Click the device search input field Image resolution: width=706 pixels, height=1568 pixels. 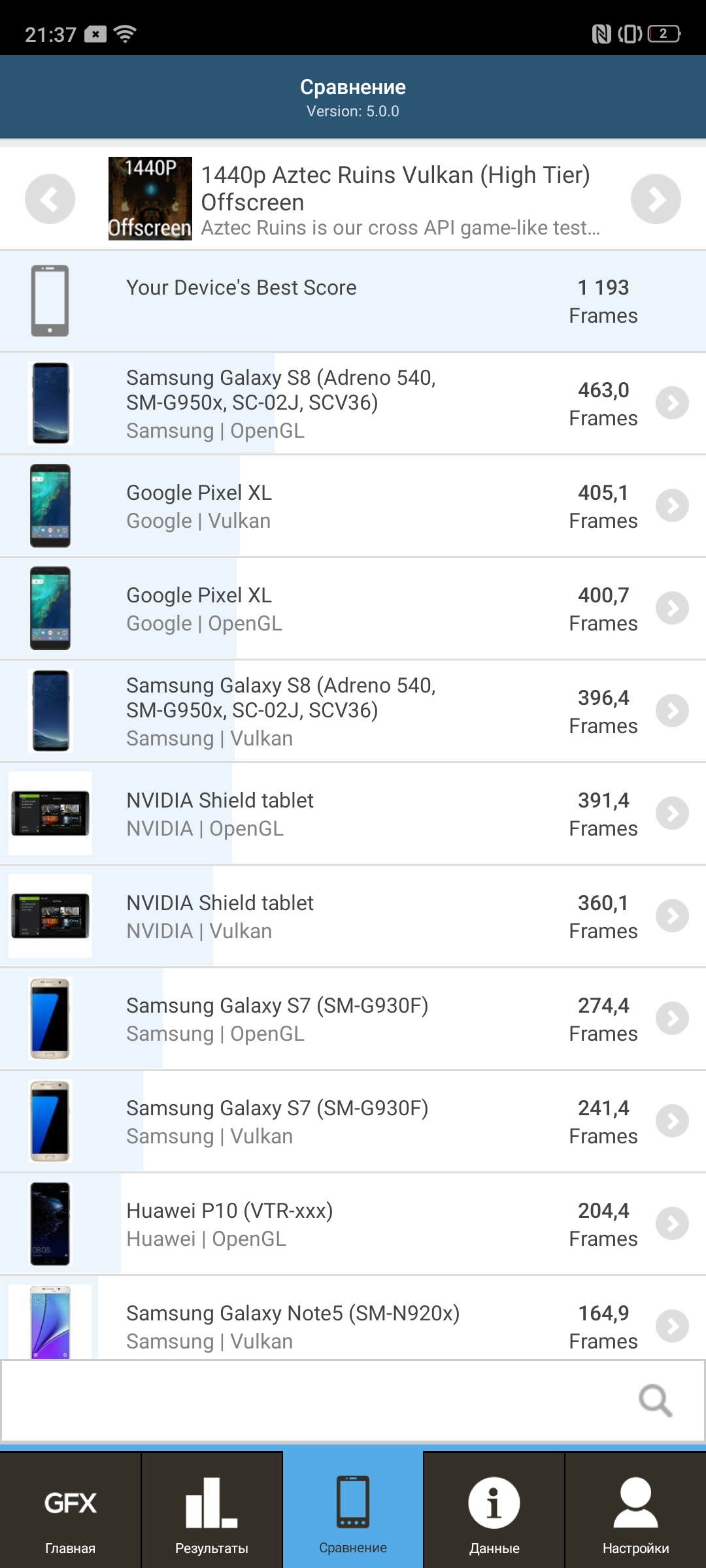coord(314,1401)
